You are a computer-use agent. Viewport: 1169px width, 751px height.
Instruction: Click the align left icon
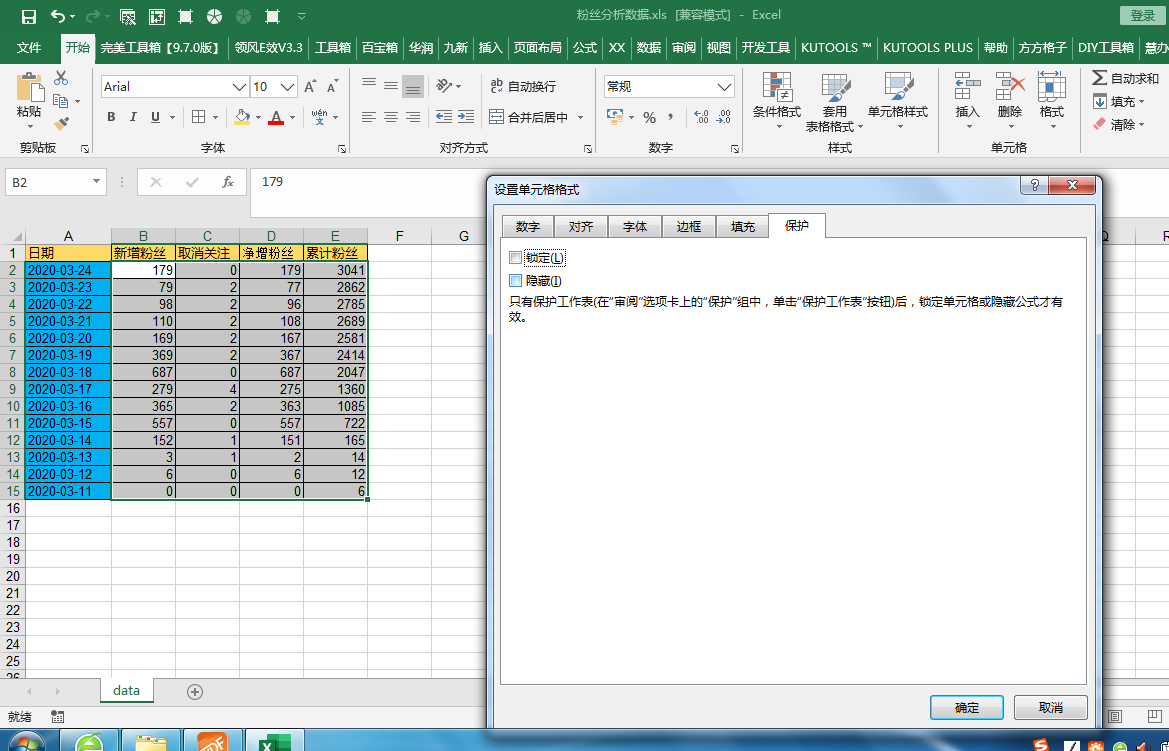coord(368,117)
